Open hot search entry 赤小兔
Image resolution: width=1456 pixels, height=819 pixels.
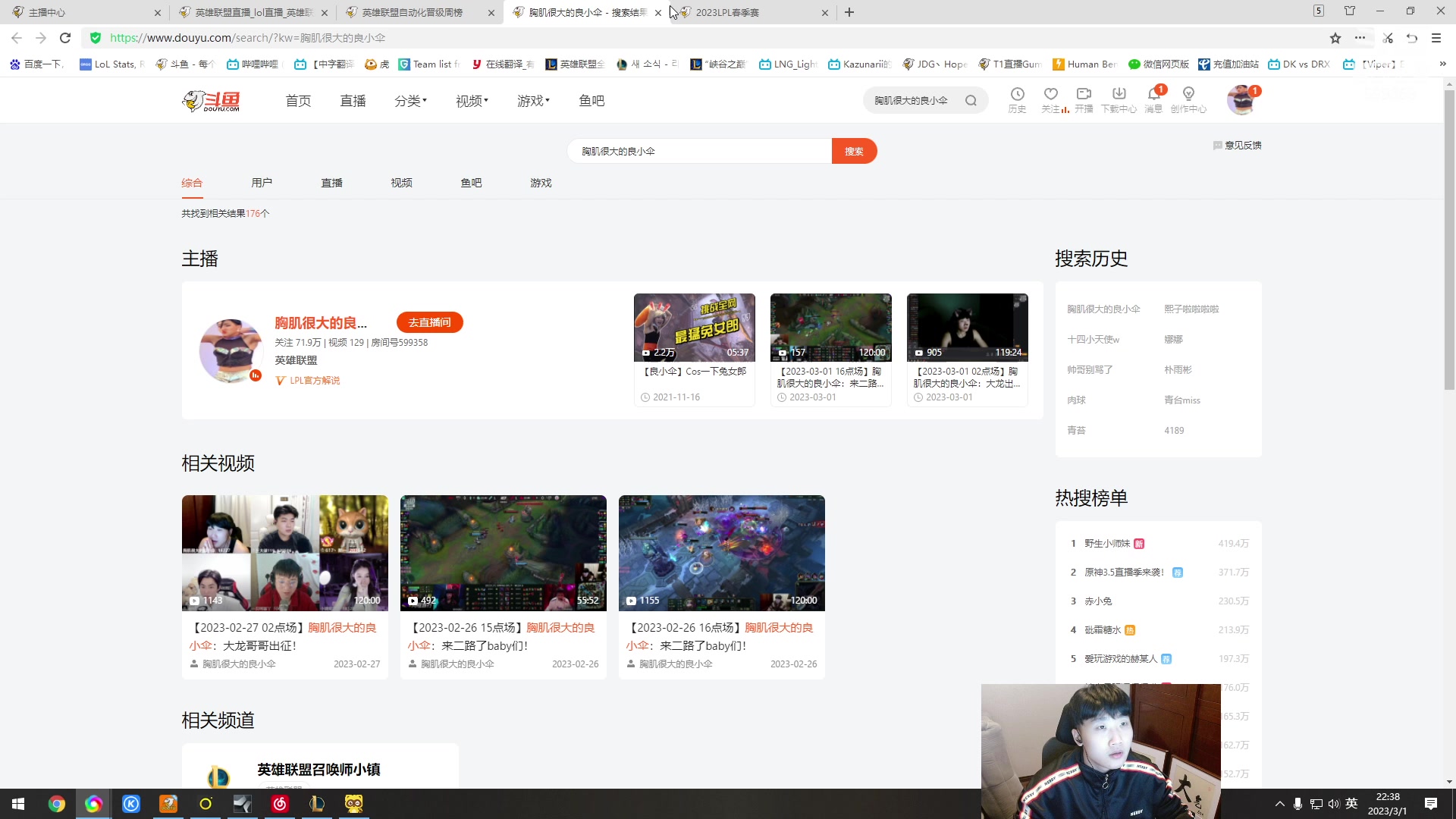coord(1098,601)
